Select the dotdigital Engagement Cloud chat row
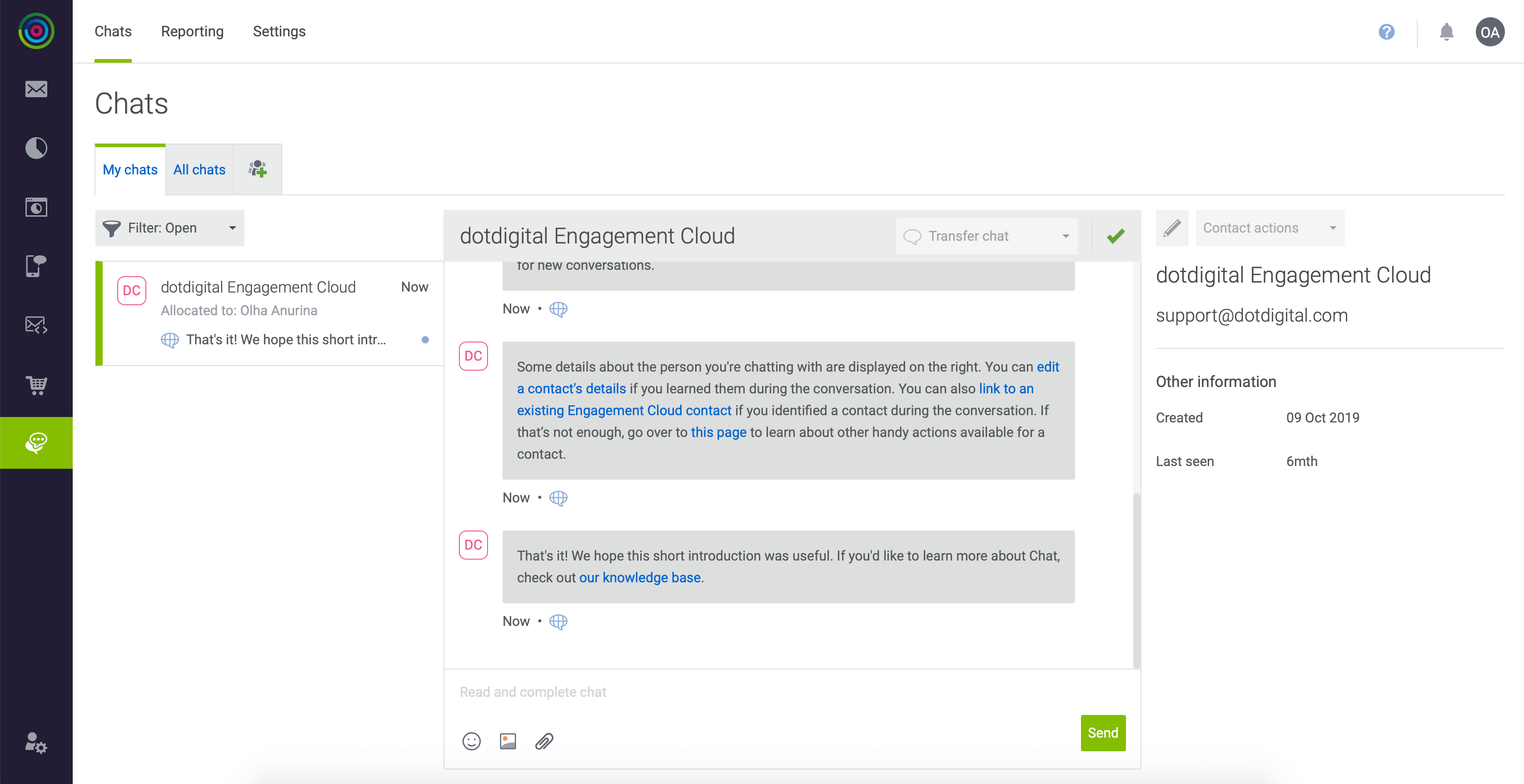 click(x=269, y=313)
